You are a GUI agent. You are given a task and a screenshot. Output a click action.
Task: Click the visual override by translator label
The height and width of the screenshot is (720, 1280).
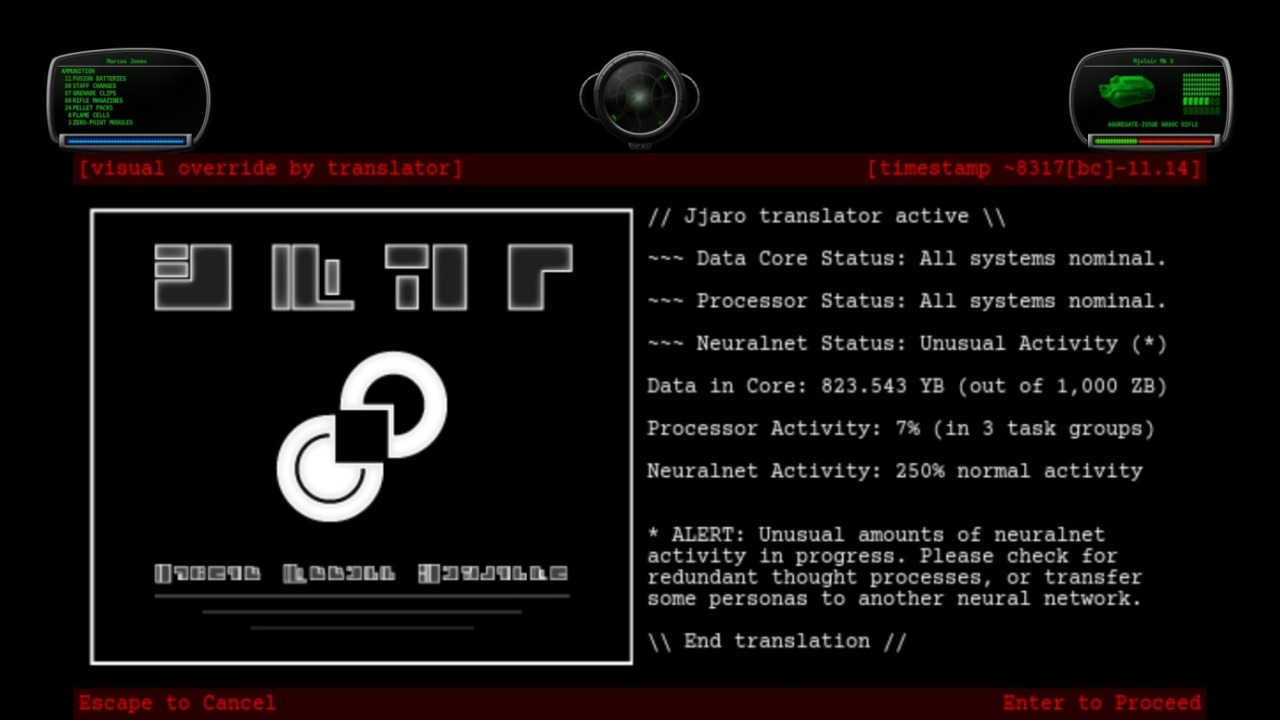point(271,169)
